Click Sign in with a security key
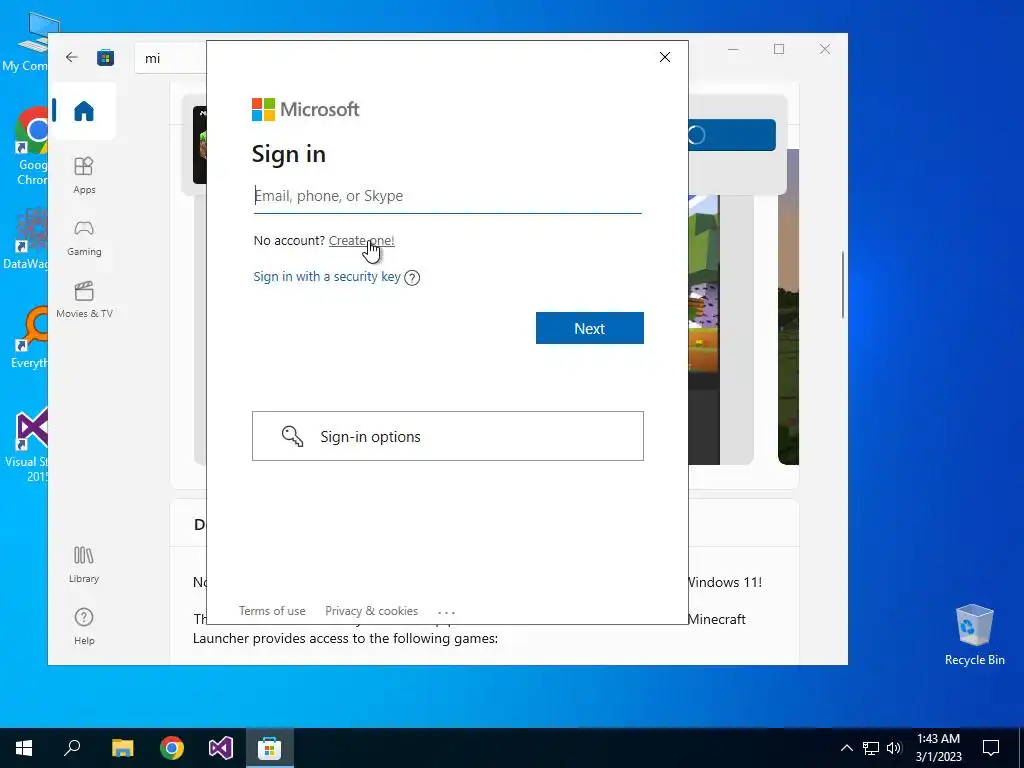 pyautogui.click(x=327, y=276)
